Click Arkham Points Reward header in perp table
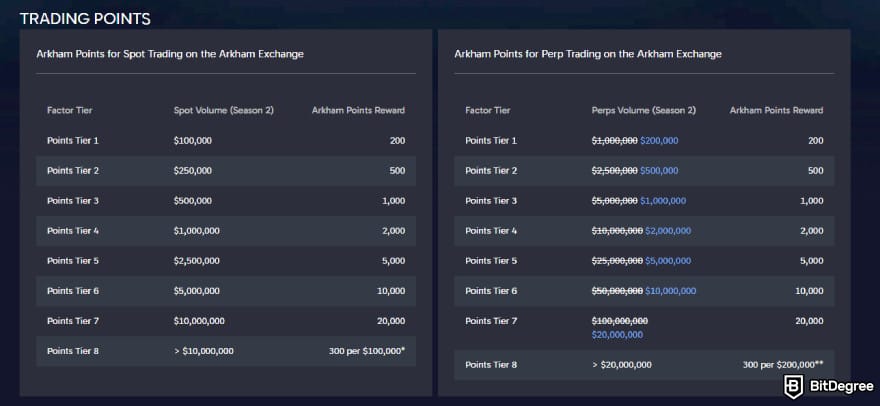The image size is (880, 406). pos(776,111)
